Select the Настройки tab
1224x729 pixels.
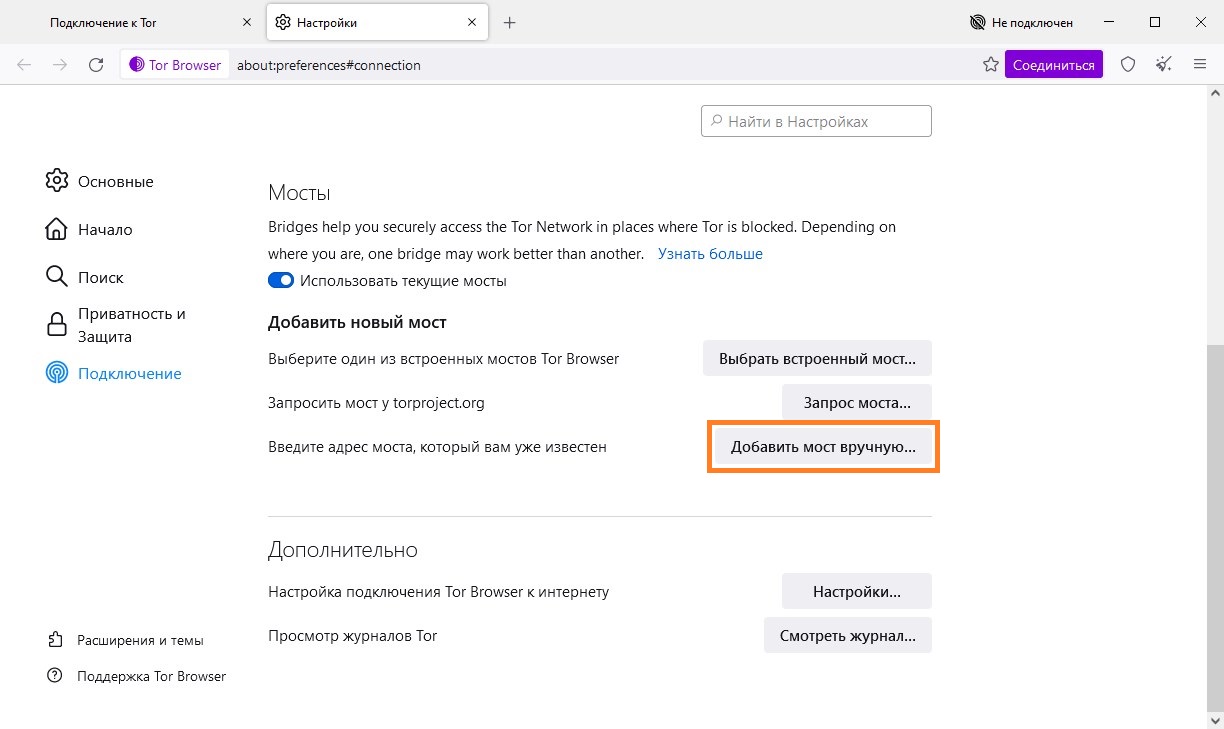[x=377, y=22]
